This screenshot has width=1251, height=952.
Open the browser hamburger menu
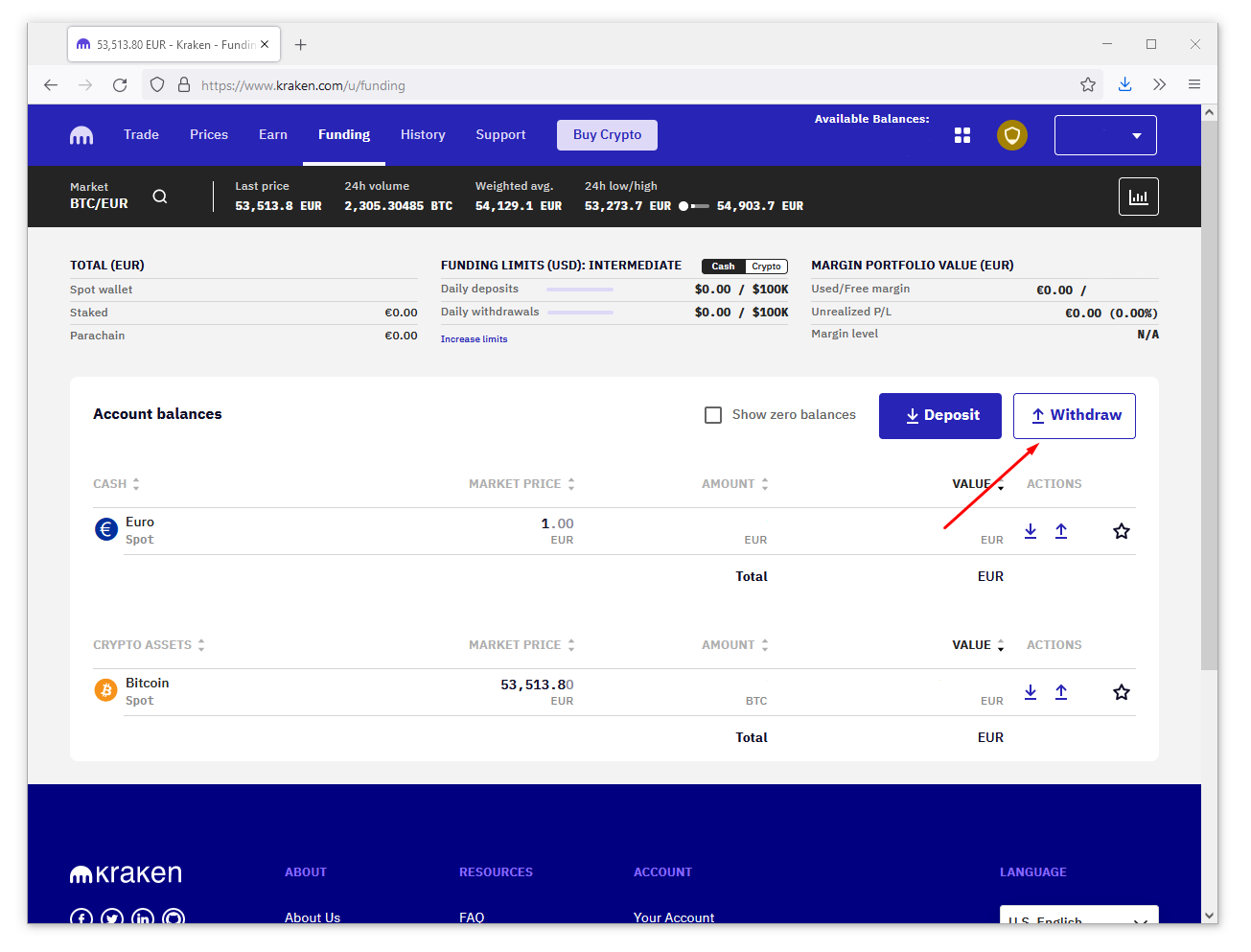click(x=1194, y=85)
